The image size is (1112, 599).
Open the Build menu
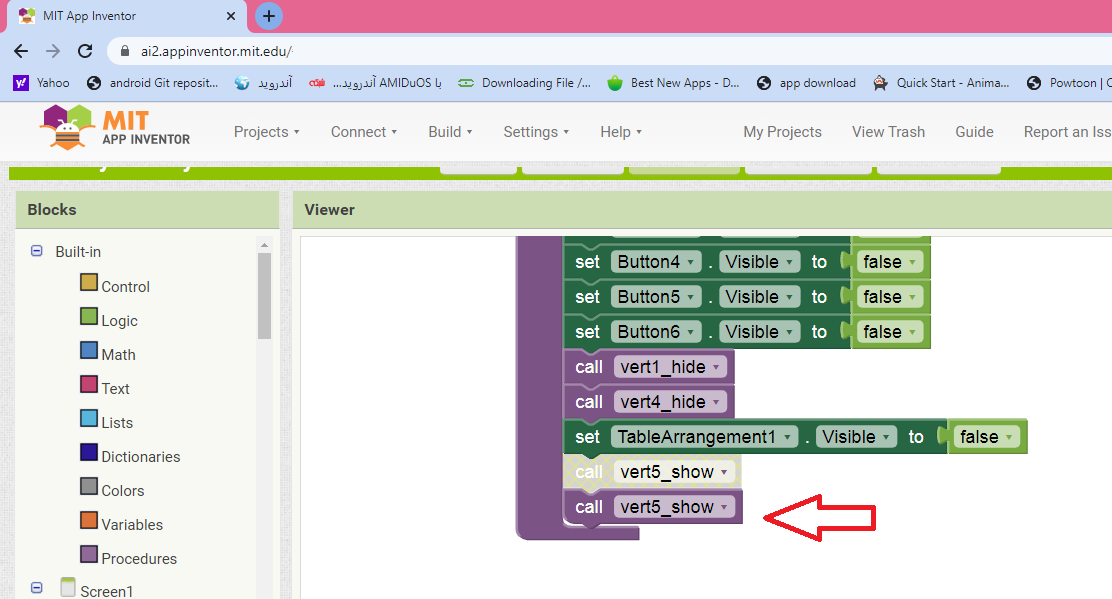450,132
